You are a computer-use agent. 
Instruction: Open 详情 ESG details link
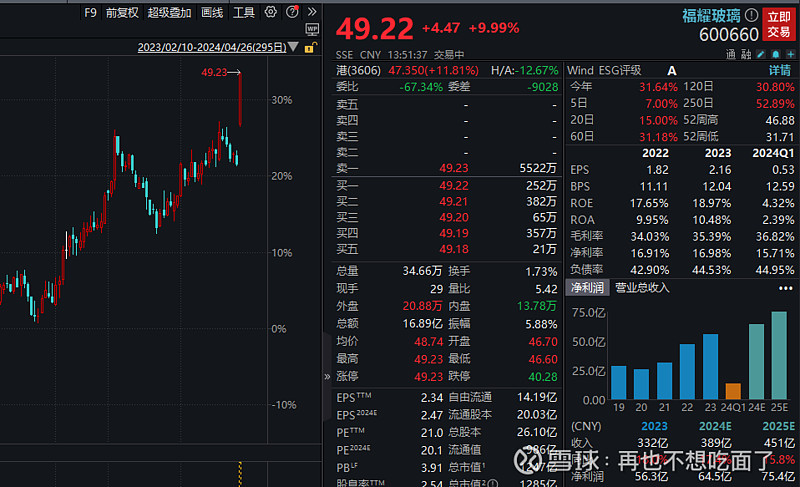(780, 70)
